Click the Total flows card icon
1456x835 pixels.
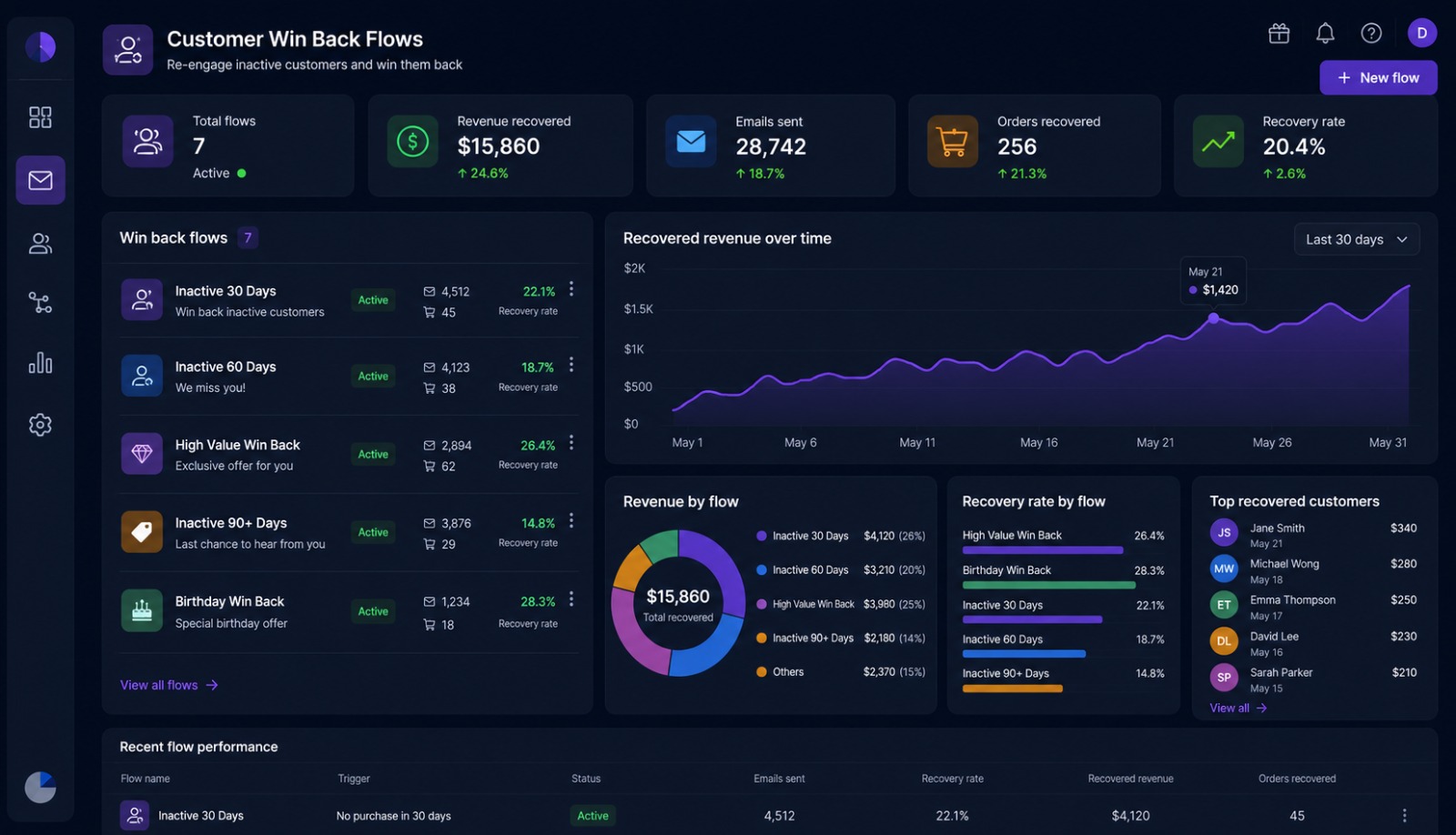point(147,141)
